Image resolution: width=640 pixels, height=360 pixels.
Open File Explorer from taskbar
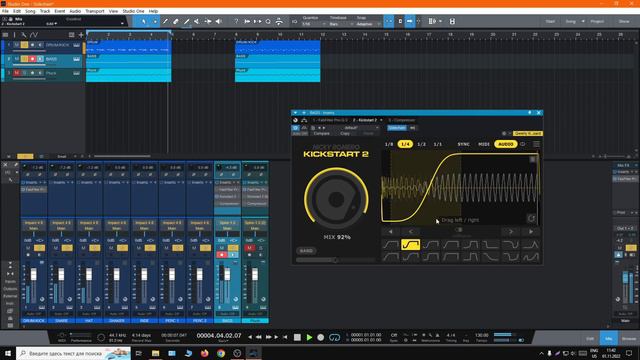click(x=156, y=353)
